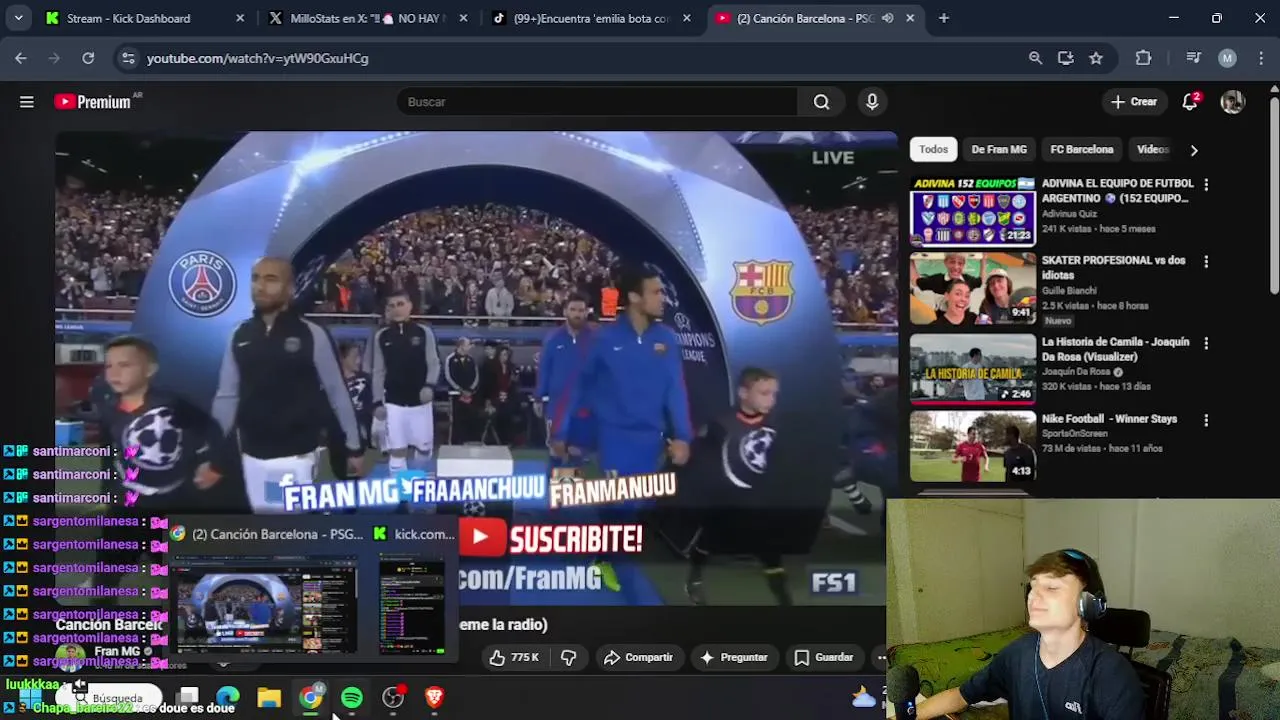Mute the Canción Barcelona tab audio icon
The height and width of the screenshot is (720, 1280).
click(x=887, y=18)
